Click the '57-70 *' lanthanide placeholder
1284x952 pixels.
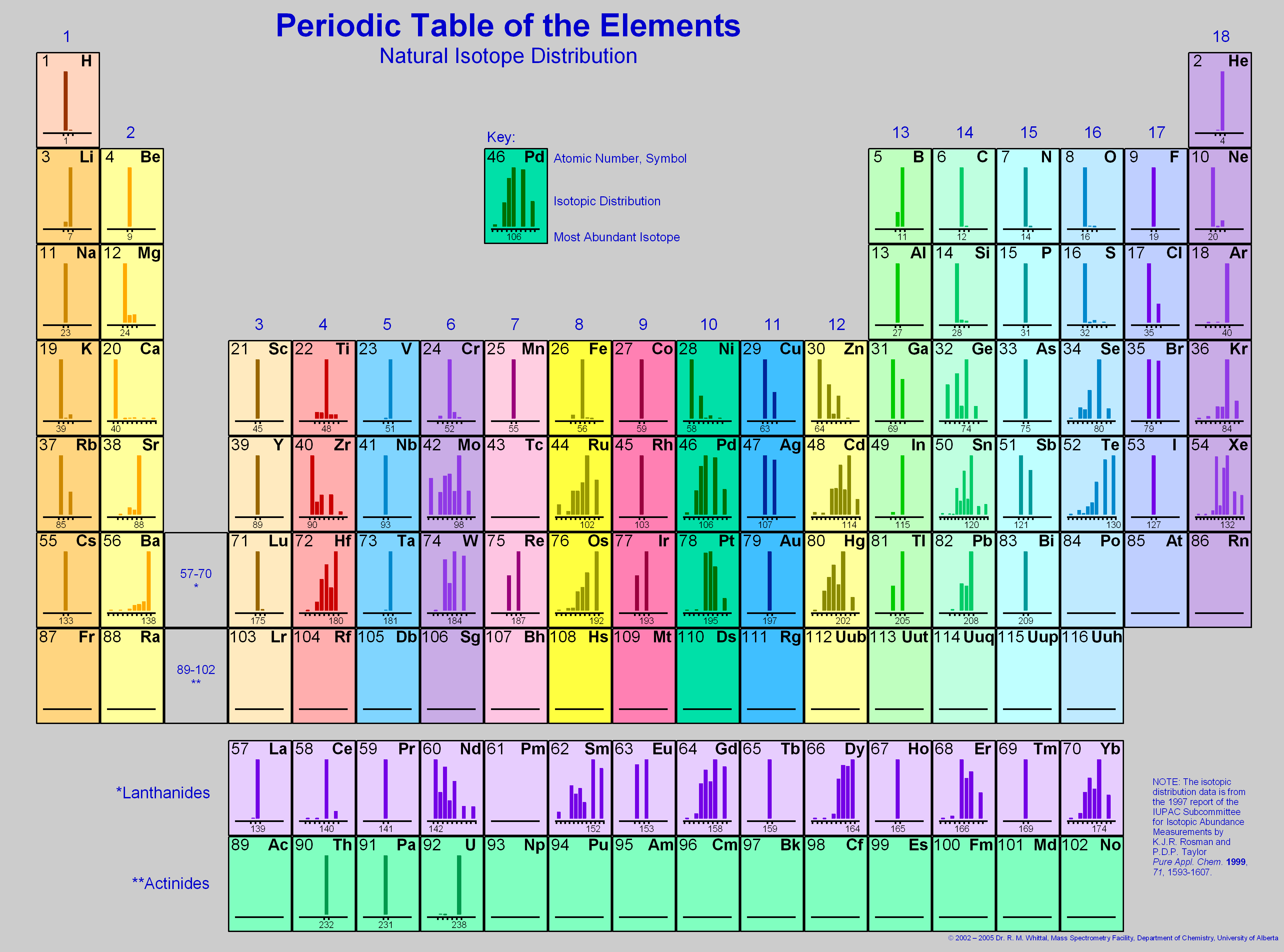click(x=196, y=579)
